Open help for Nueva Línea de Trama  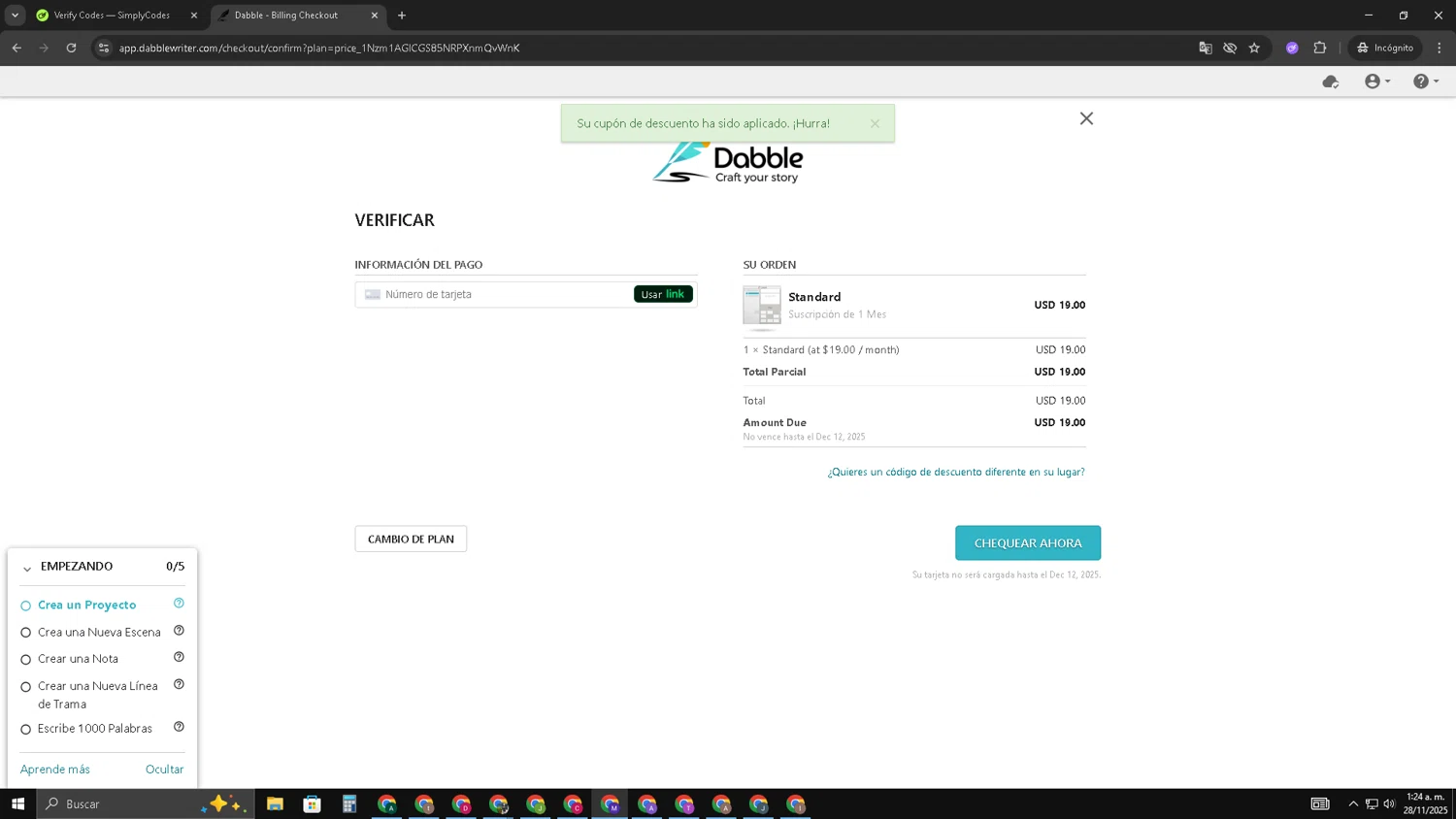tap(179, 684)
